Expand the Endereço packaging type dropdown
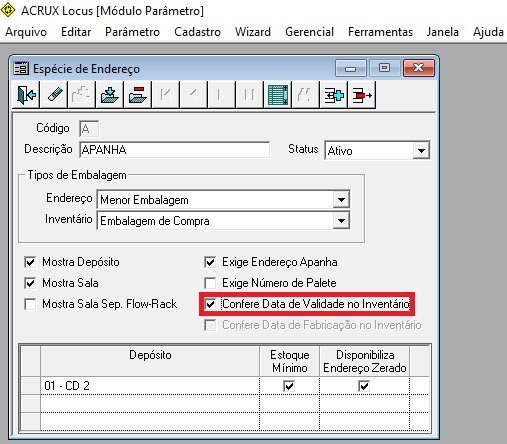The image size is (507, 444). (x=341, y=200)
